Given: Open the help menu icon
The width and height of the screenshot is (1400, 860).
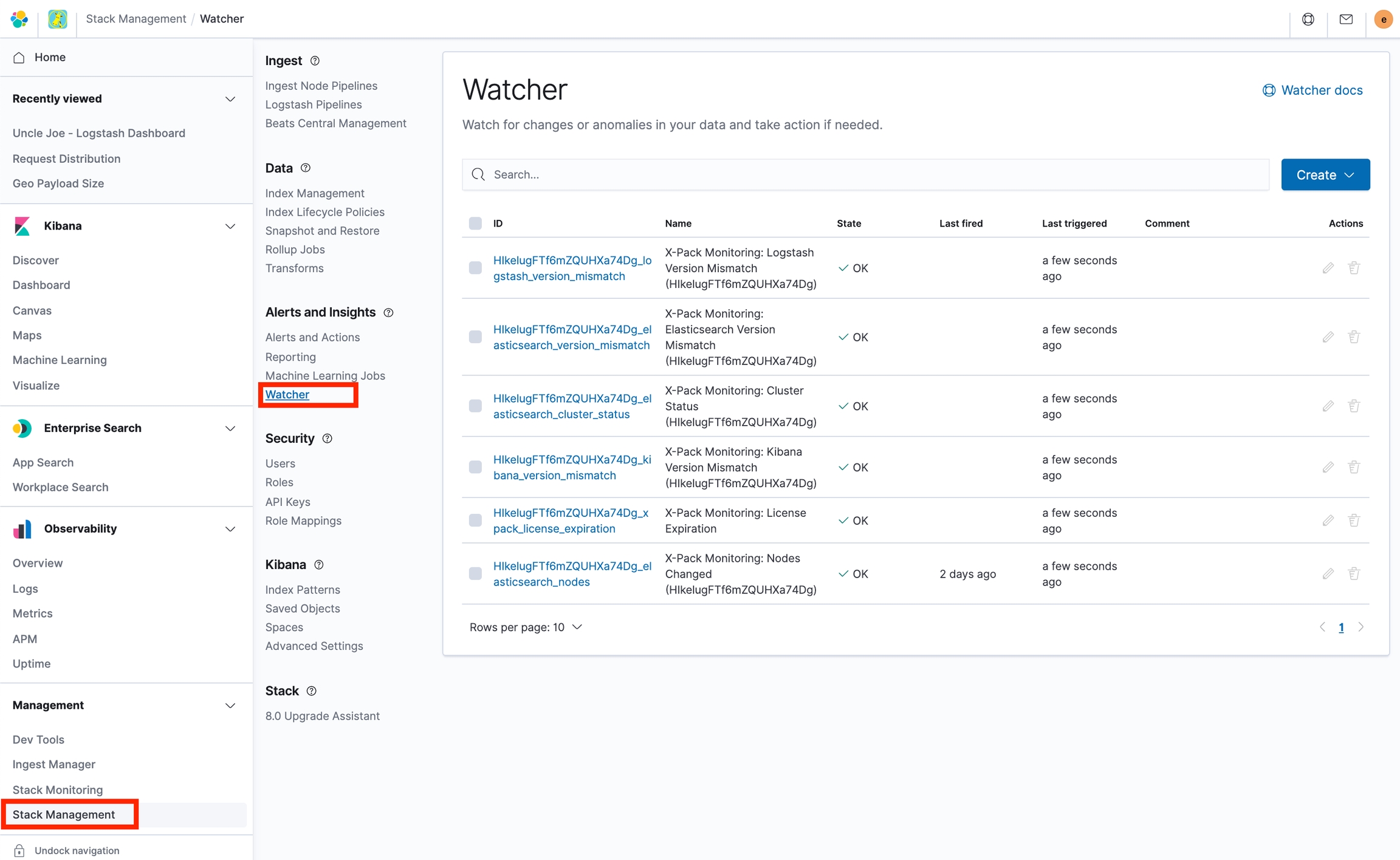Looking at the screenshot, I should click(1308, 19).
